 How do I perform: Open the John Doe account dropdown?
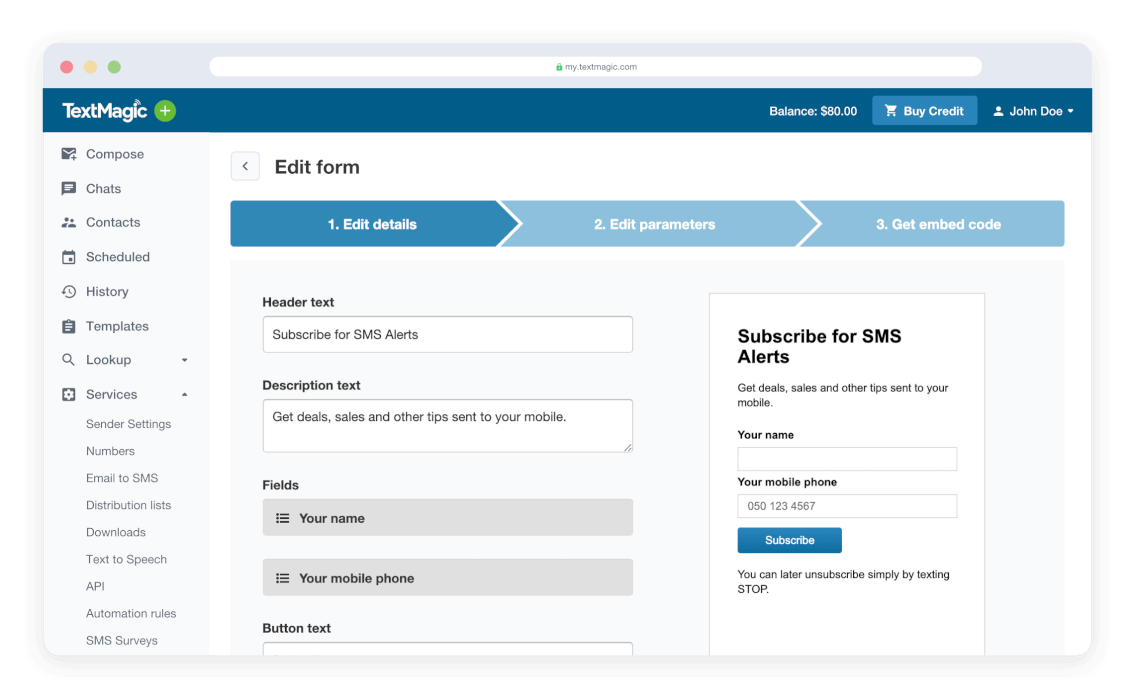click(1033, 111)
